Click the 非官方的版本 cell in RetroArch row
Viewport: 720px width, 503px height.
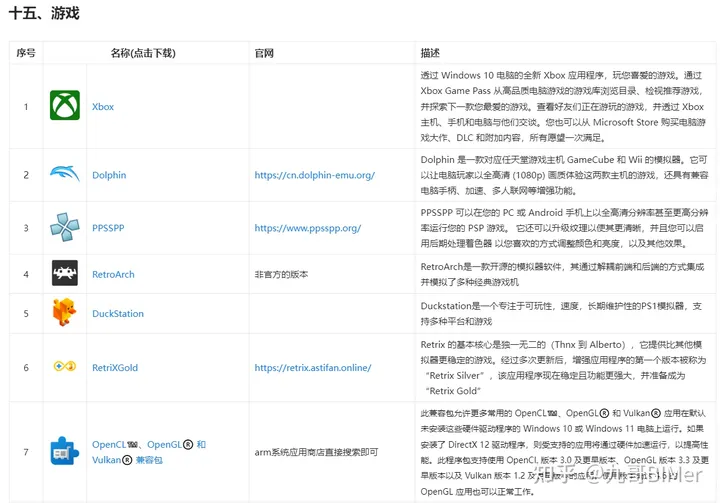(281, 274)
